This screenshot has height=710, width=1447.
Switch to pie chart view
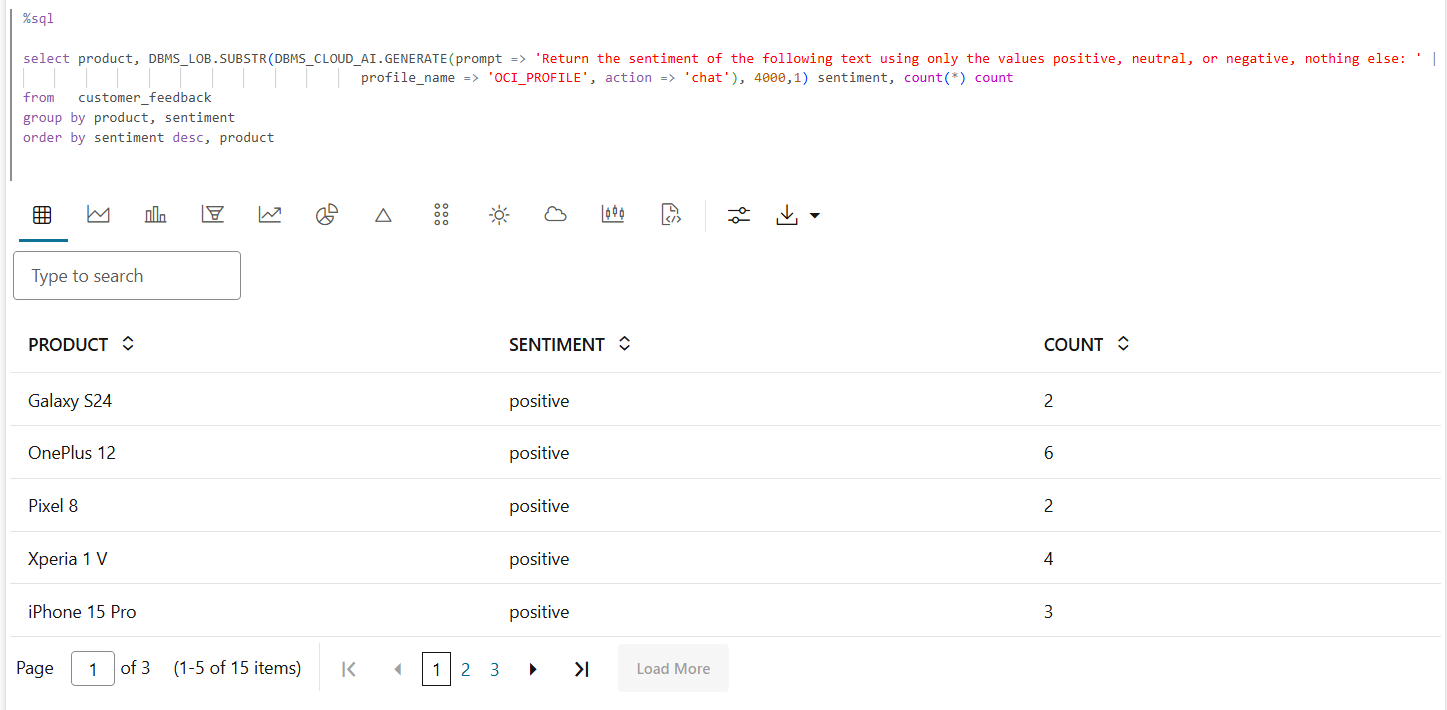point(327,215)
